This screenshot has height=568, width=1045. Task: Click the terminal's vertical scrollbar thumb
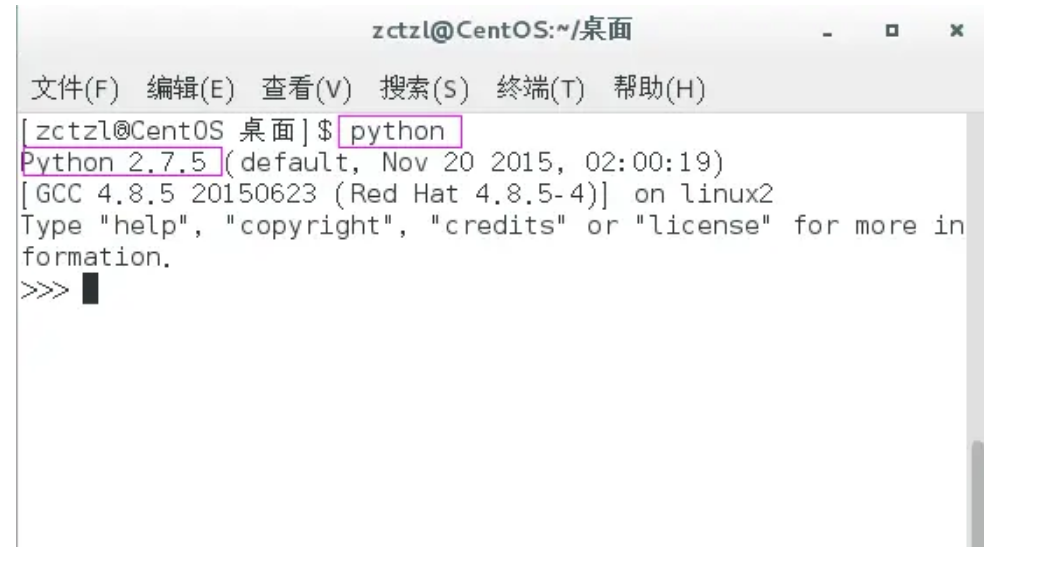coord(977,494)
